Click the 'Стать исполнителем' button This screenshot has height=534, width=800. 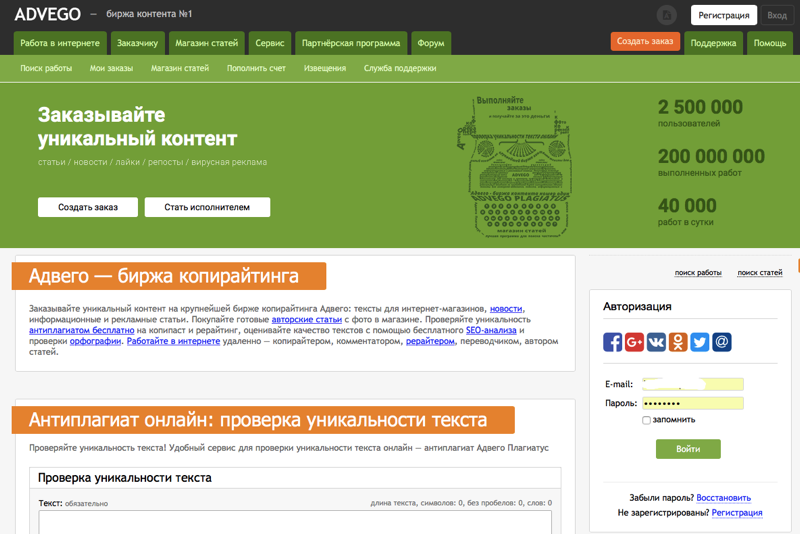pos(207,207)
